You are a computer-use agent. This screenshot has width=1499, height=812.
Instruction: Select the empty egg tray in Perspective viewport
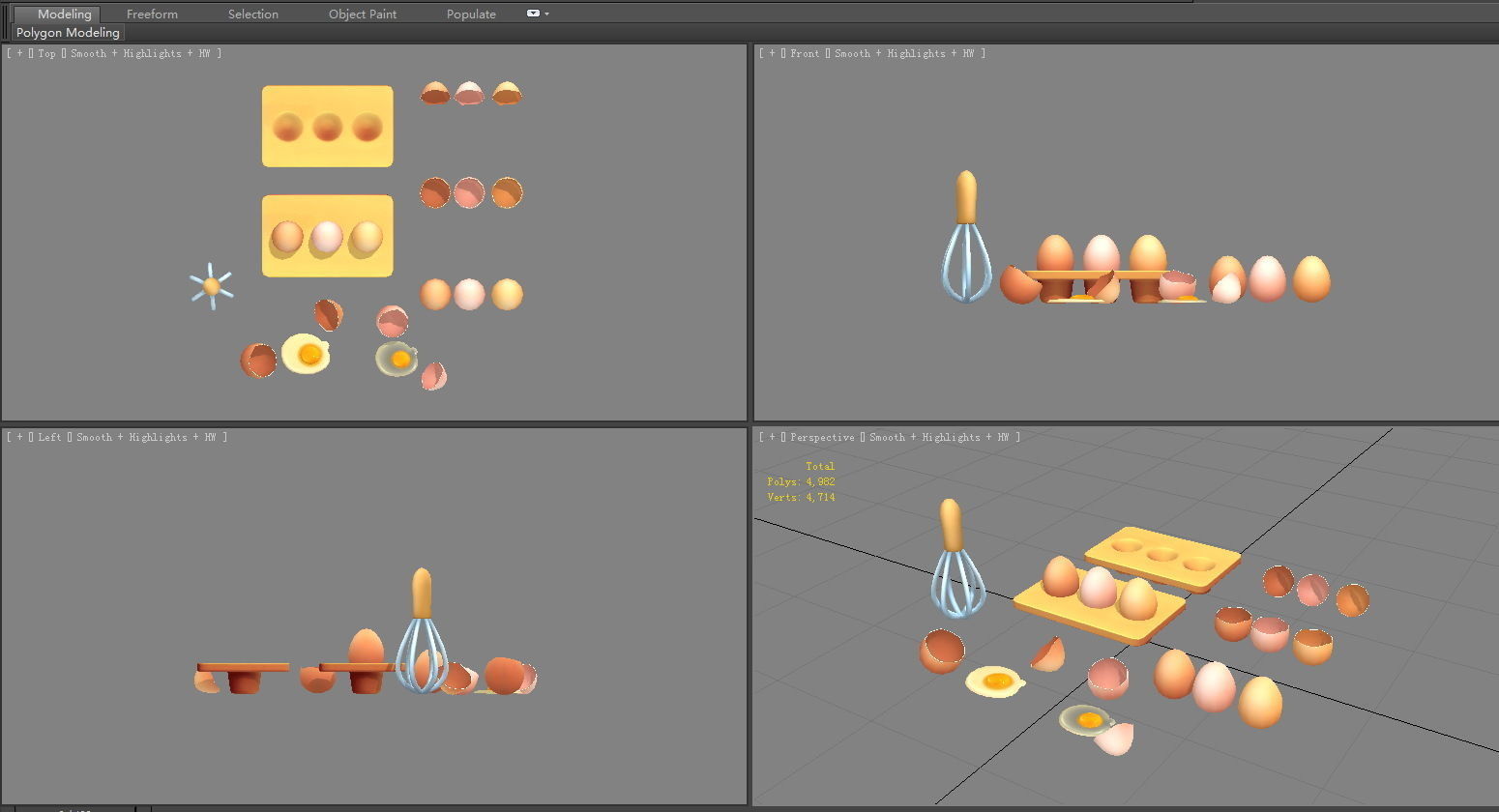(x=1162, y=558)
